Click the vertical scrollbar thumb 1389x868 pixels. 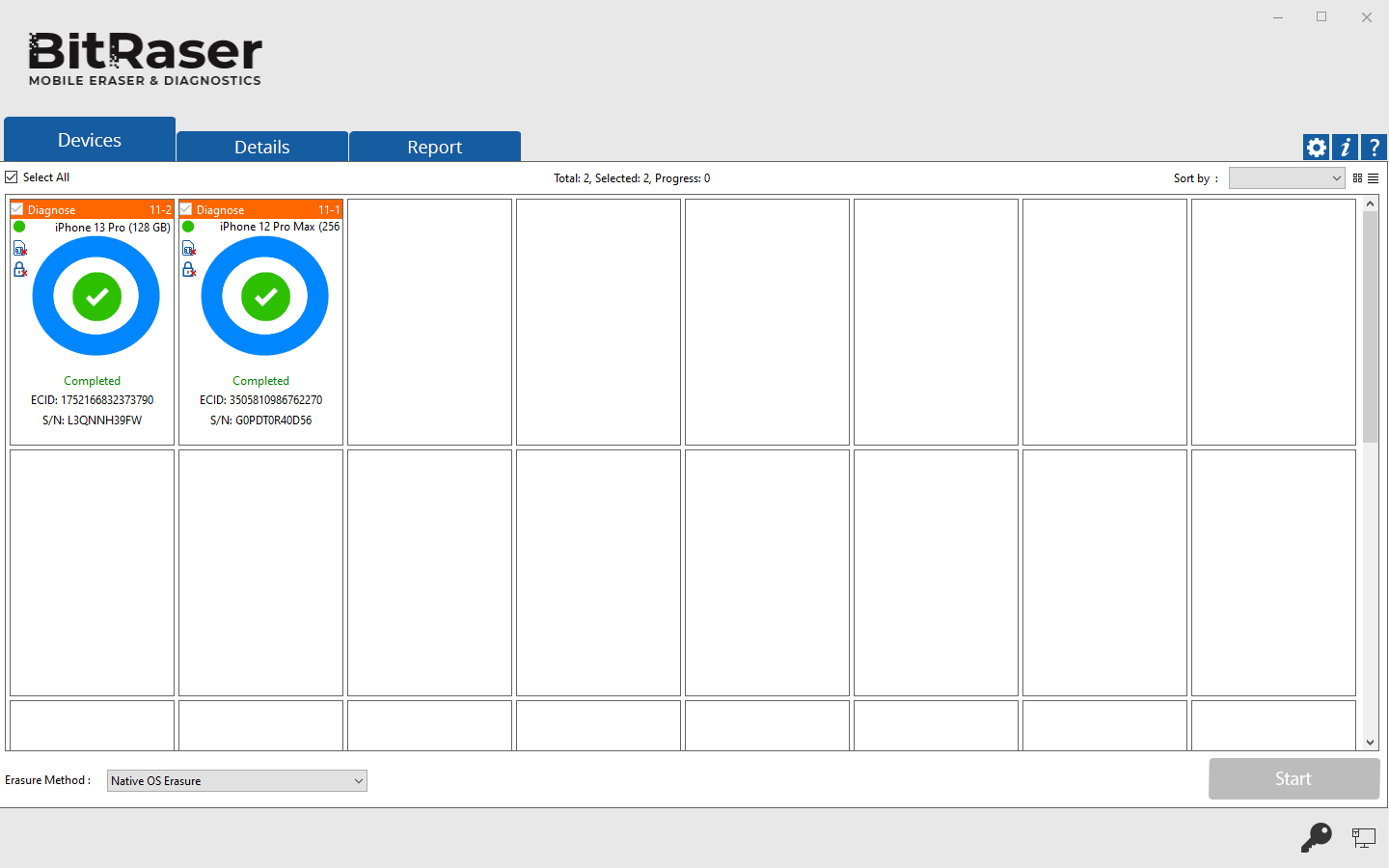[x=1370, y=327]
